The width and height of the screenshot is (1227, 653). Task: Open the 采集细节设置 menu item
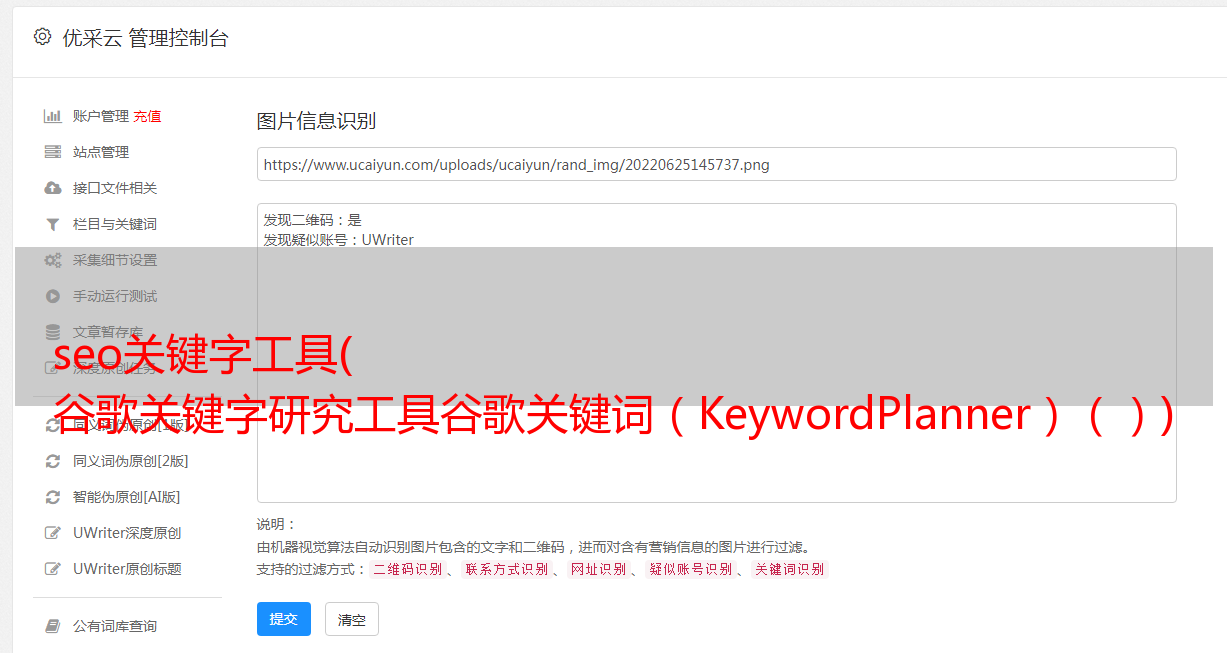pyautogui.click(x=115, y=260)
